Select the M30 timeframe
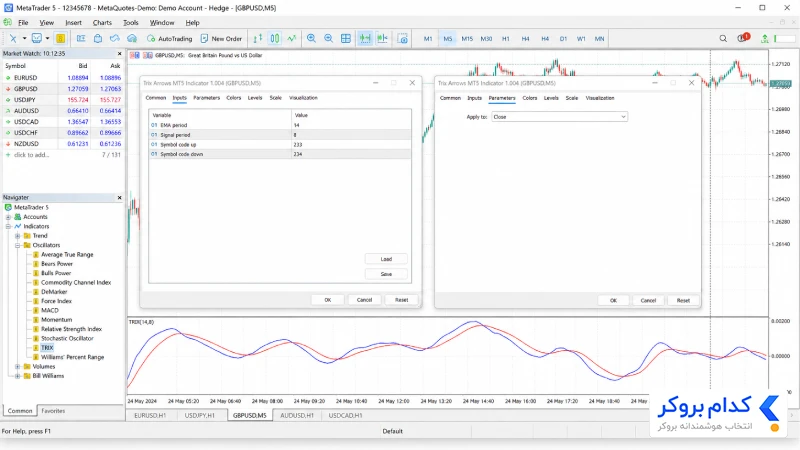The image size is (800, 450). (x=486, y=39)
